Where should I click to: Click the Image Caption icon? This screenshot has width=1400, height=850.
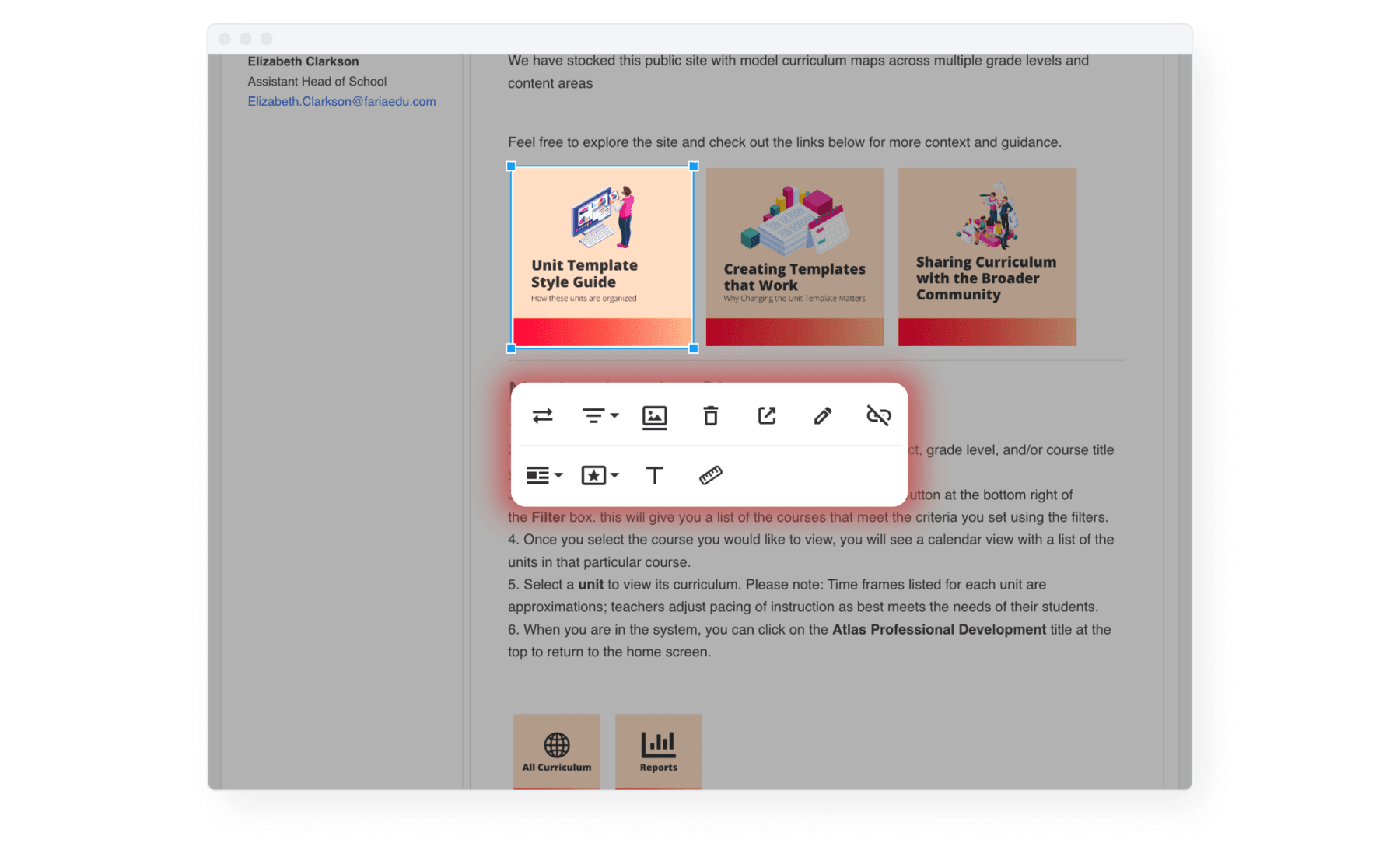[x=654, y=416]
